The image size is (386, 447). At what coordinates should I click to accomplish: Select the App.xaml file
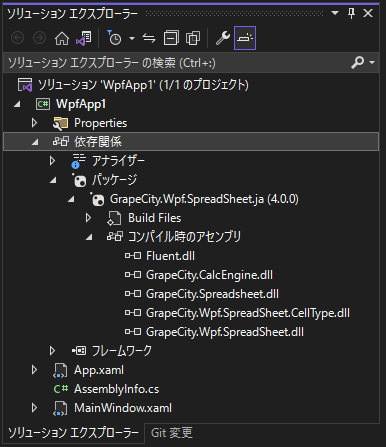(x=99, y=370)
